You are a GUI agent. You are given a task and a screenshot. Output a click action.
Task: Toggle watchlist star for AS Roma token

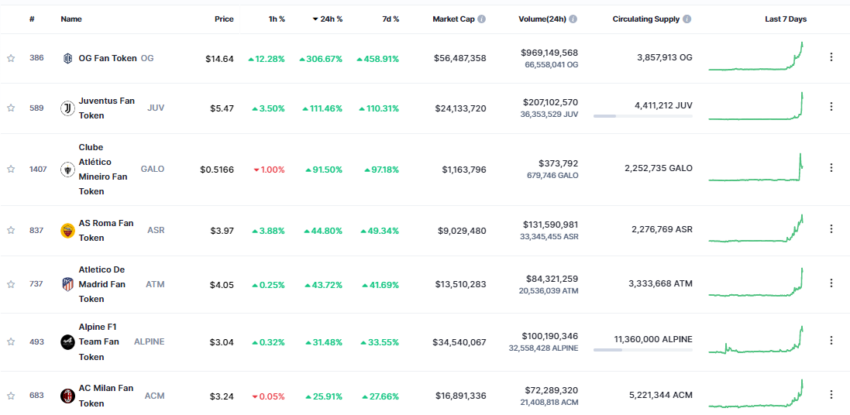[x=11, y=231]
